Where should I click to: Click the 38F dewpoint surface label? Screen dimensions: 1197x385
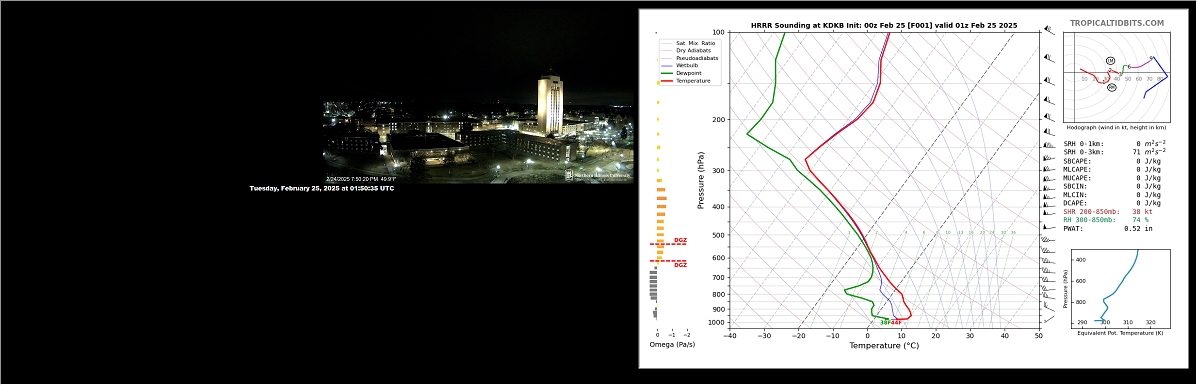coord(886,322)
